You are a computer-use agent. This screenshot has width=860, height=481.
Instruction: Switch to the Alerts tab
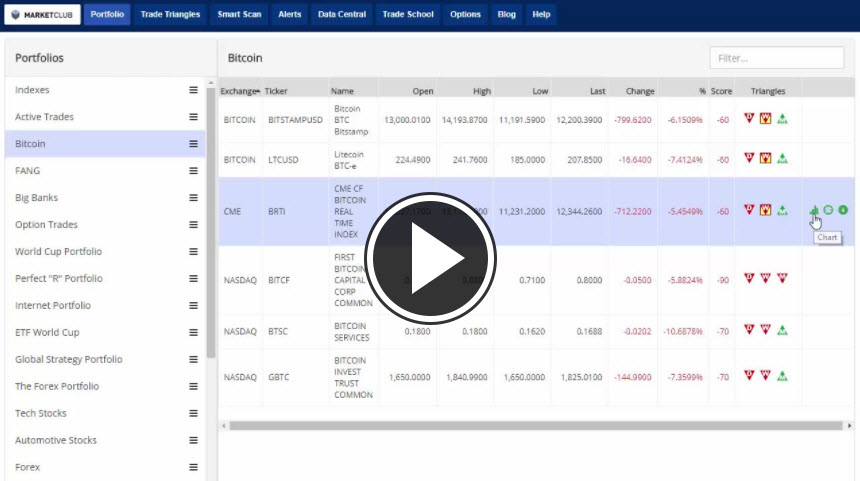(290, 14)
